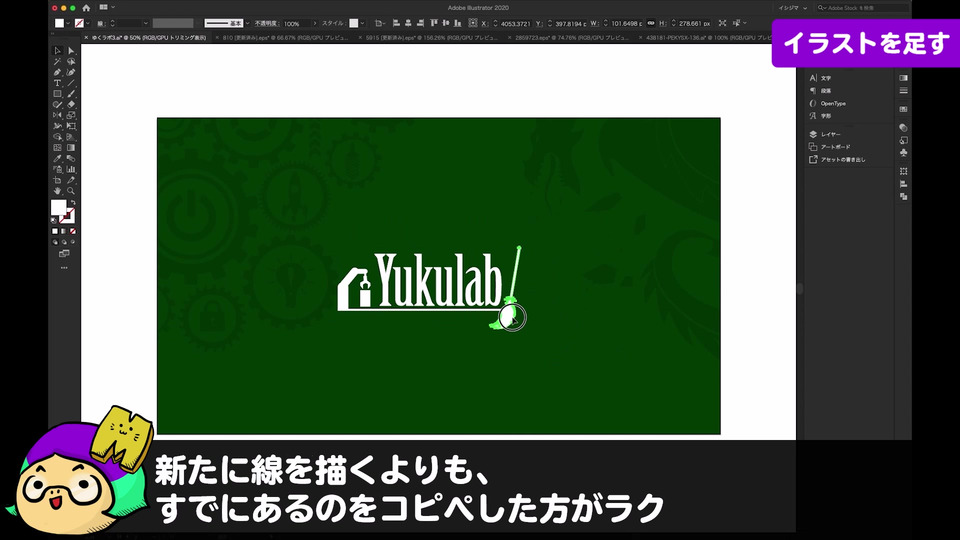Open the 段落 (Paragraph) panel

coord(820,91)
